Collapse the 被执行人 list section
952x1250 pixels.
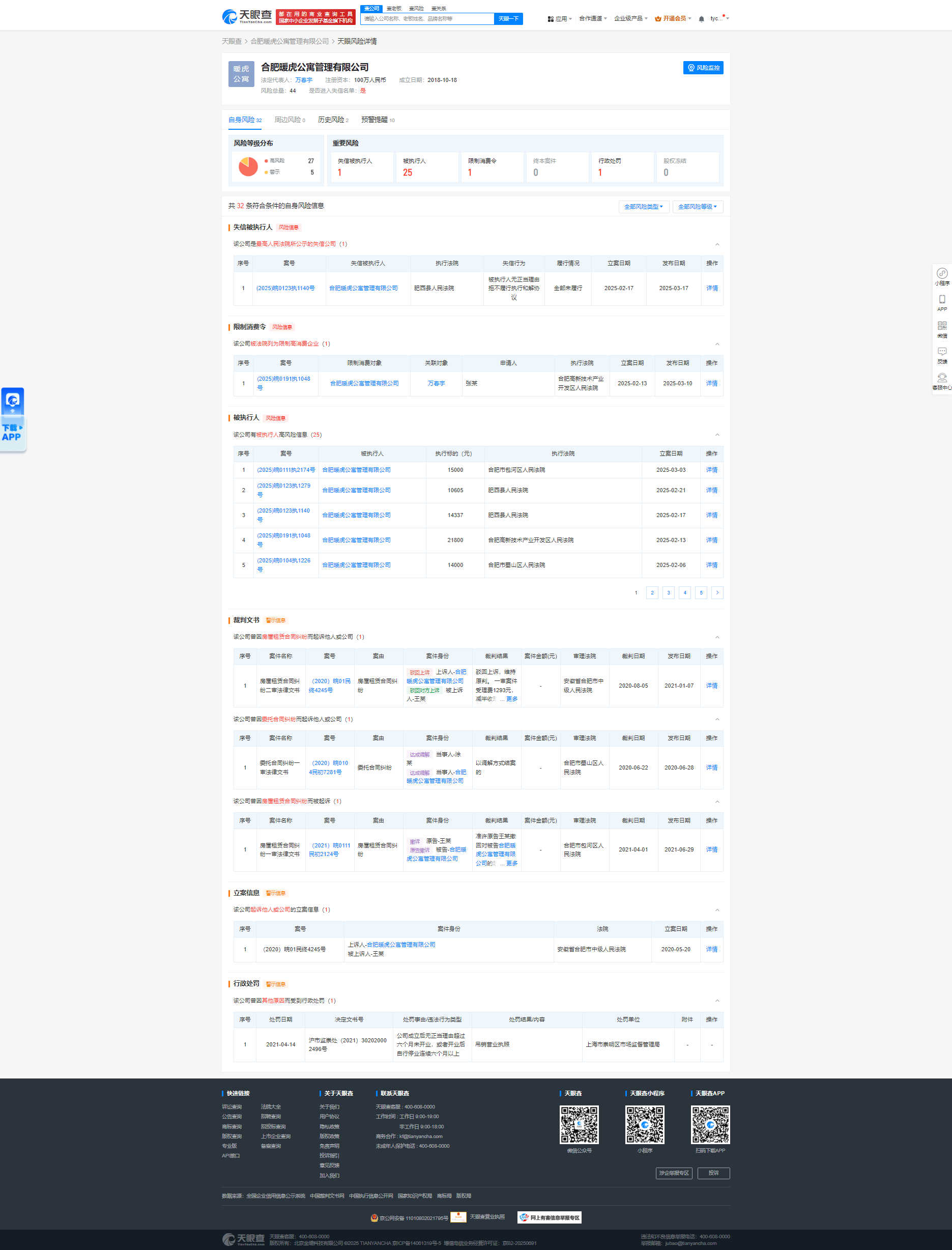717,435
